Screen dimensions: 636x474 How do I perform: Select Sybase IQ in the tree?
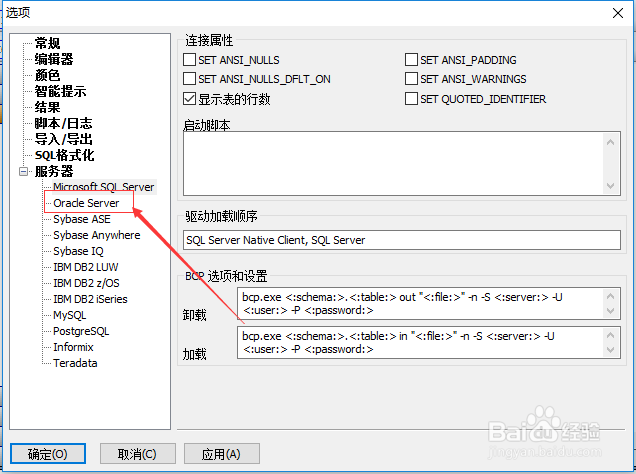pos(78,251)
